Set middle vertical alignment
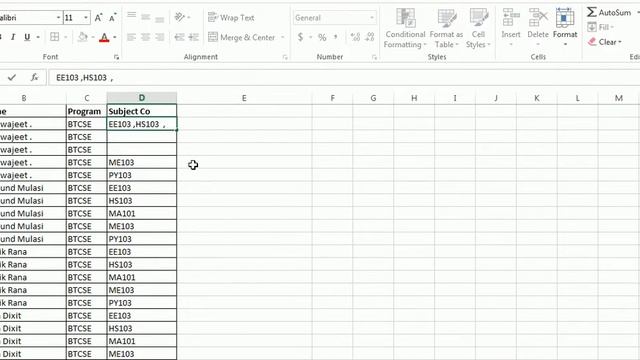 point(146,17)
